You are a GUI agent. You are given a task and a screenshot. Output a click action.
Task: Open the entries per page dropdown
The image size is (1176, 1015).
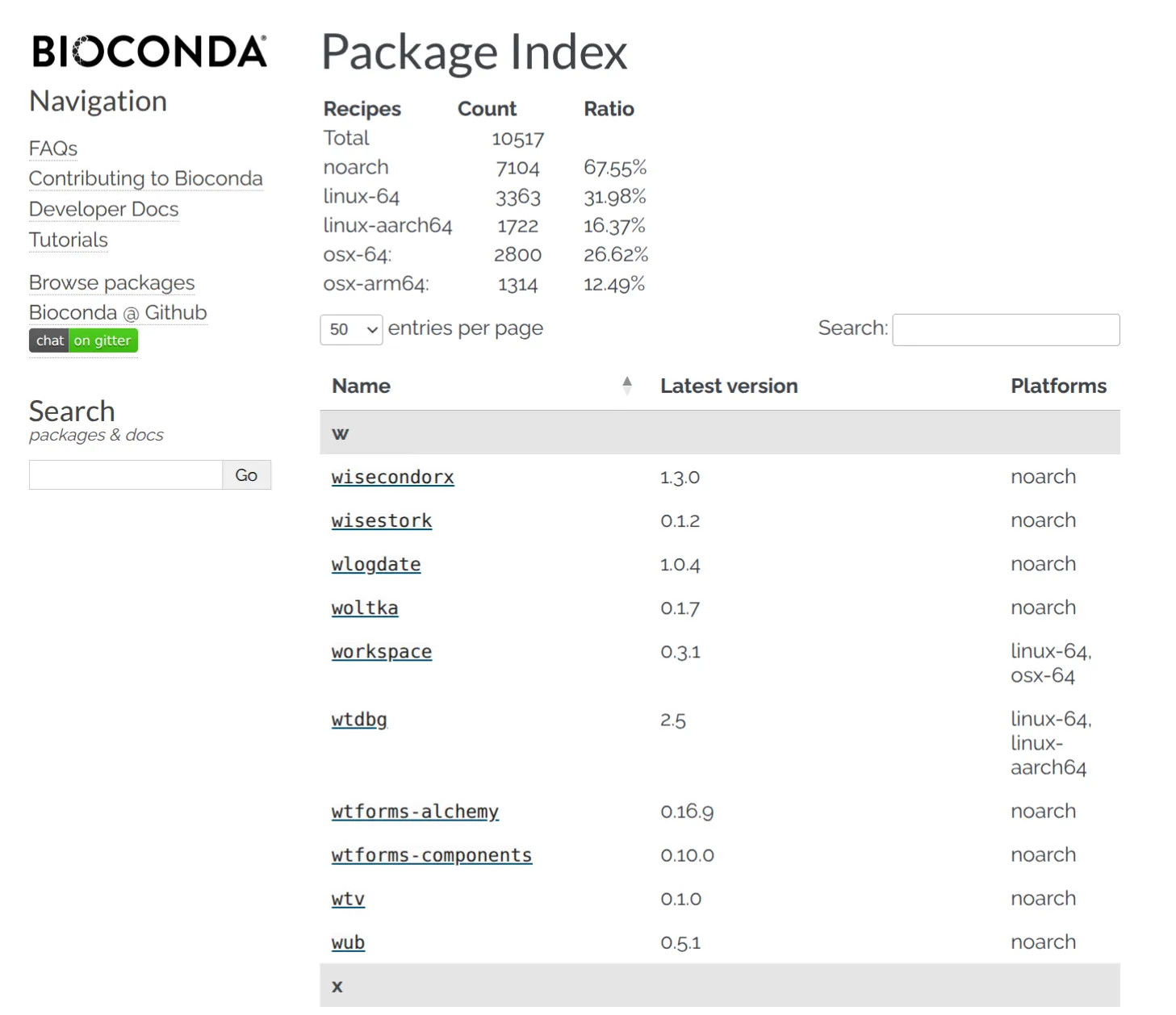pos(351,329)
